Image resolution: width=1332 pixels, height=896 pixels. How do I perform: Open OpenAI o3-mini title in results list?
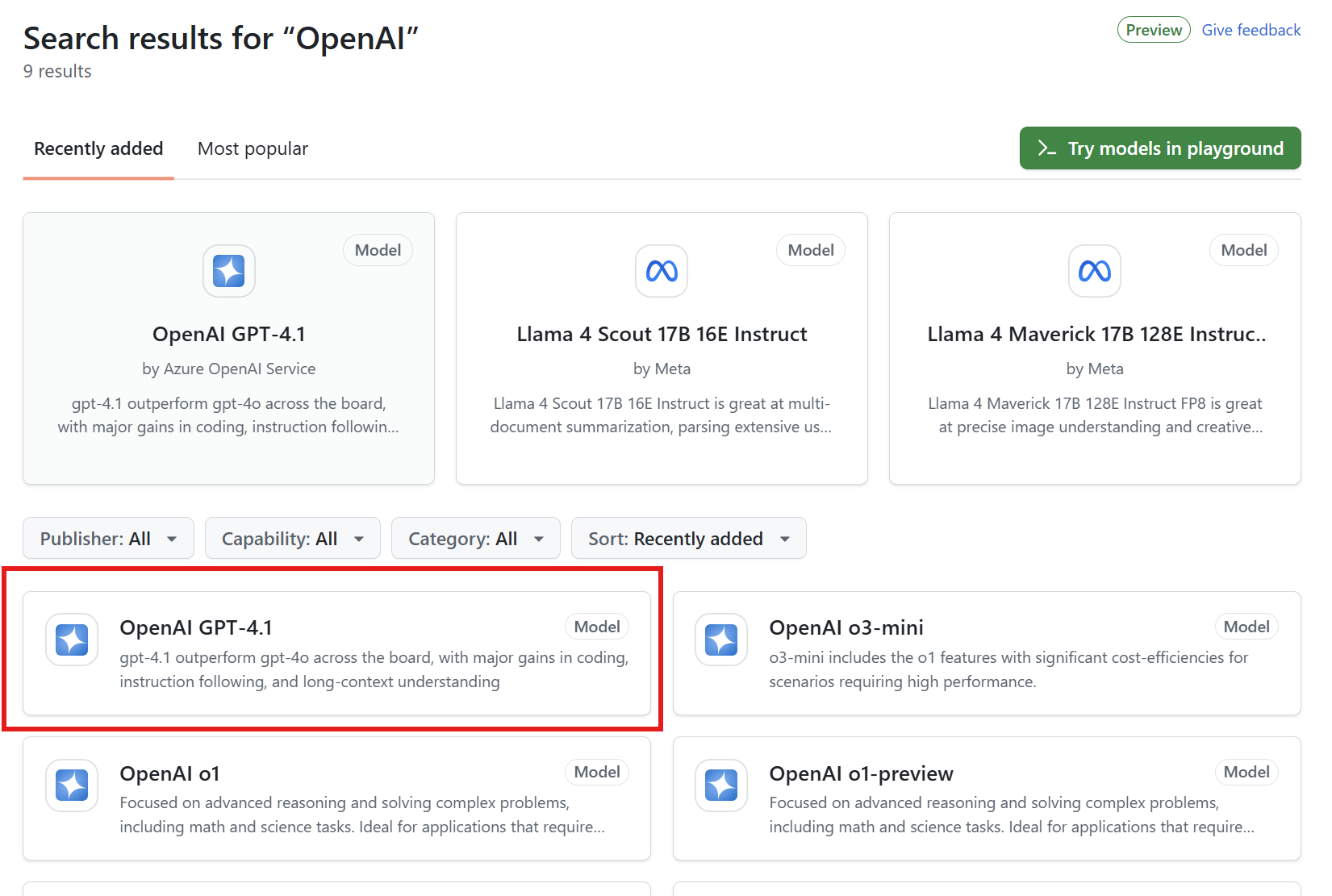pyautogui.click(x=846, y=627)
